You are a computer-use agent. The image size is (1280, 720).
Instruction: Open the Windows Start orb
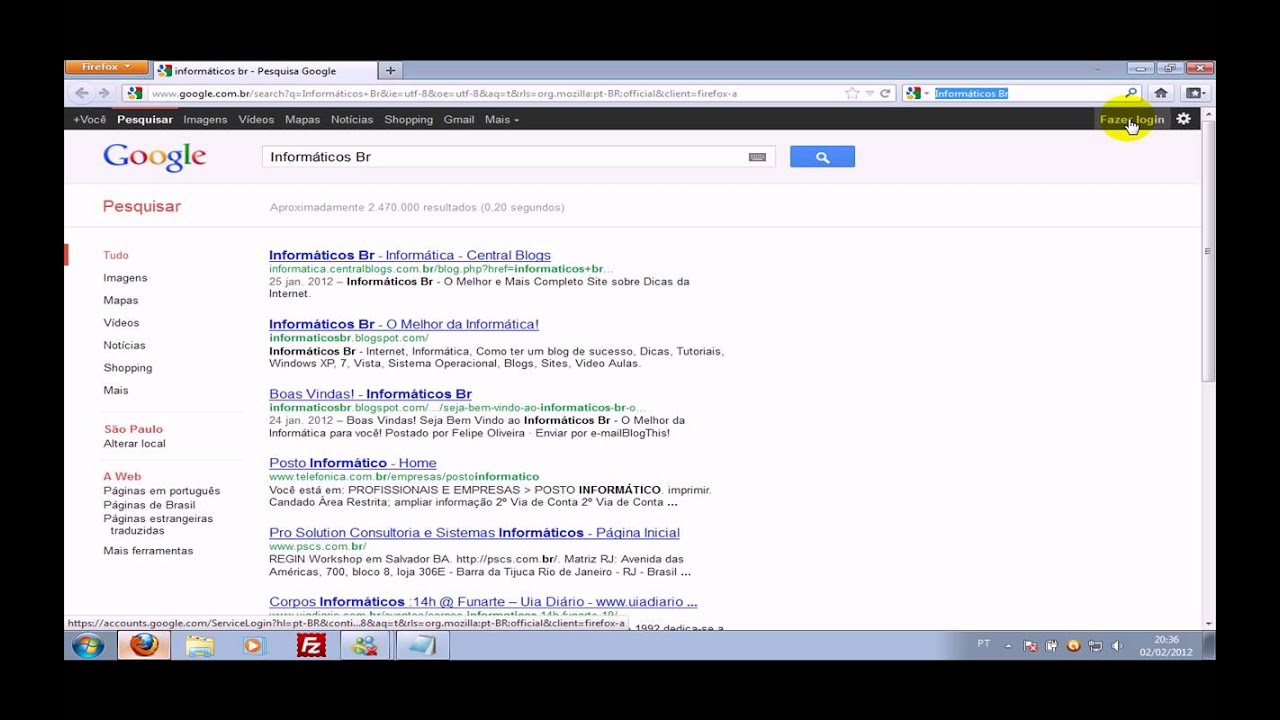tap(88, 646)
